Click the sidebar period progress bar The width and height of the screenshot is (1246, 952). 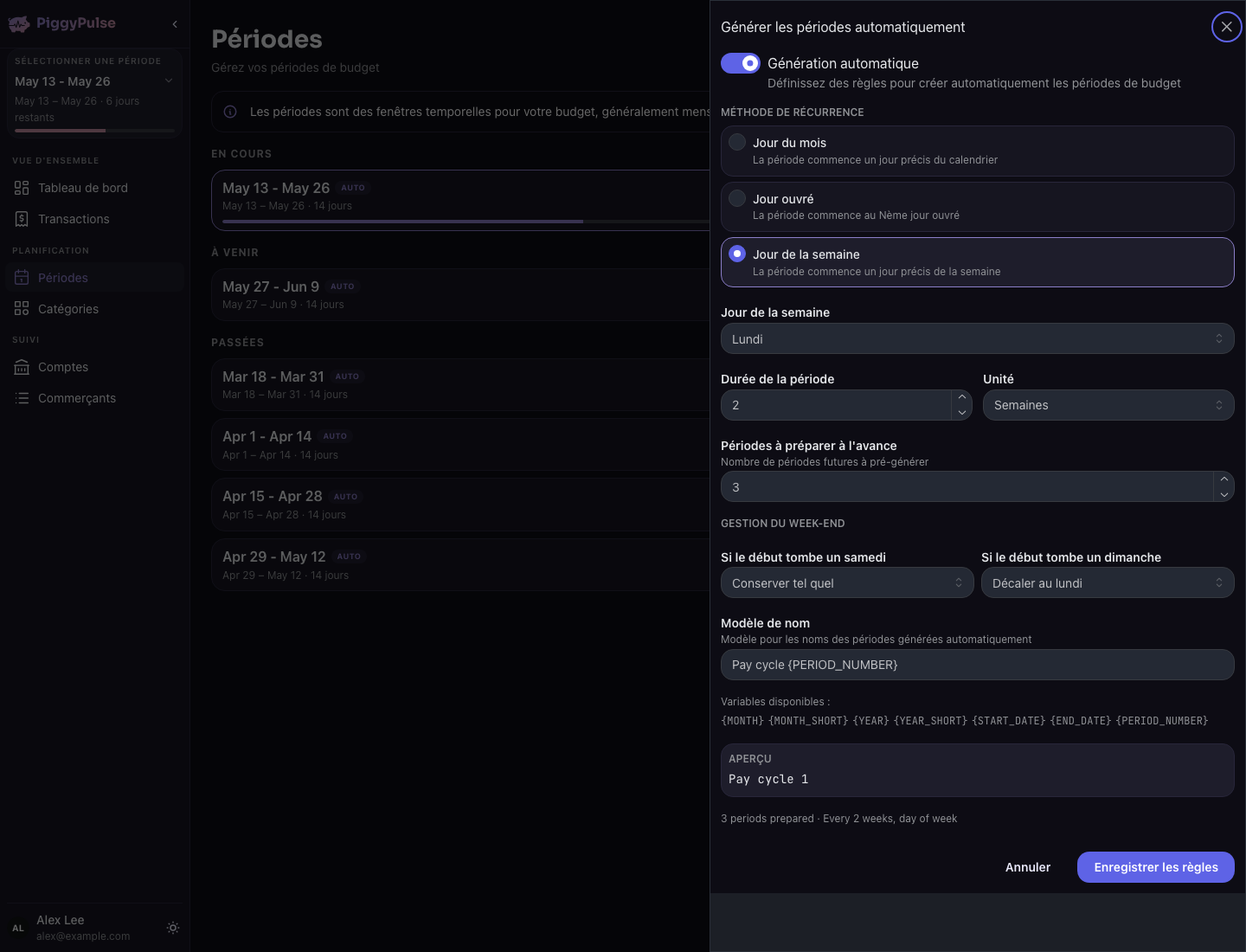point(94,131)
